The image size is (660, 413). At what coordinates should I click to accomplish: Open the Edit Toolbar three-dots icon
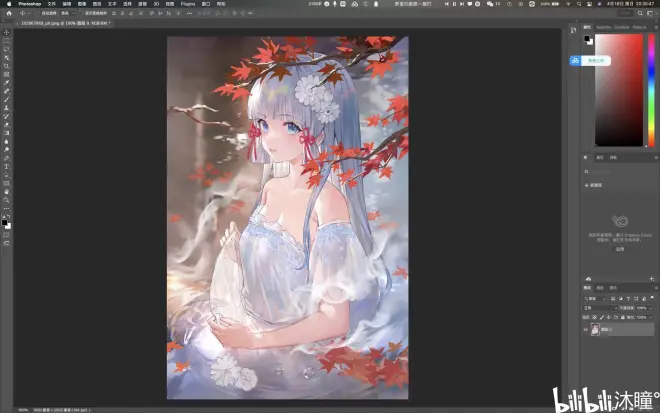[x=6, y=208]
